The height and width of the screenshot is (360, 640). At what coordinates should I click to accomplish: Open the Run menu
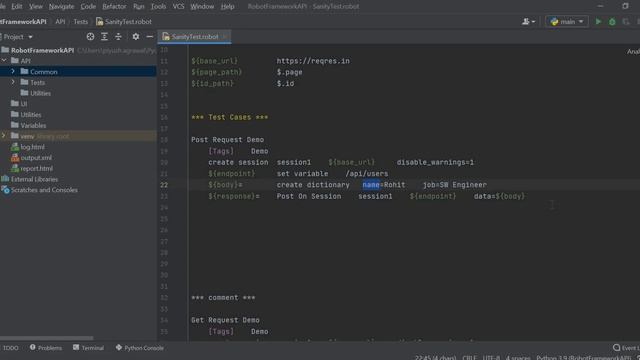139,7
